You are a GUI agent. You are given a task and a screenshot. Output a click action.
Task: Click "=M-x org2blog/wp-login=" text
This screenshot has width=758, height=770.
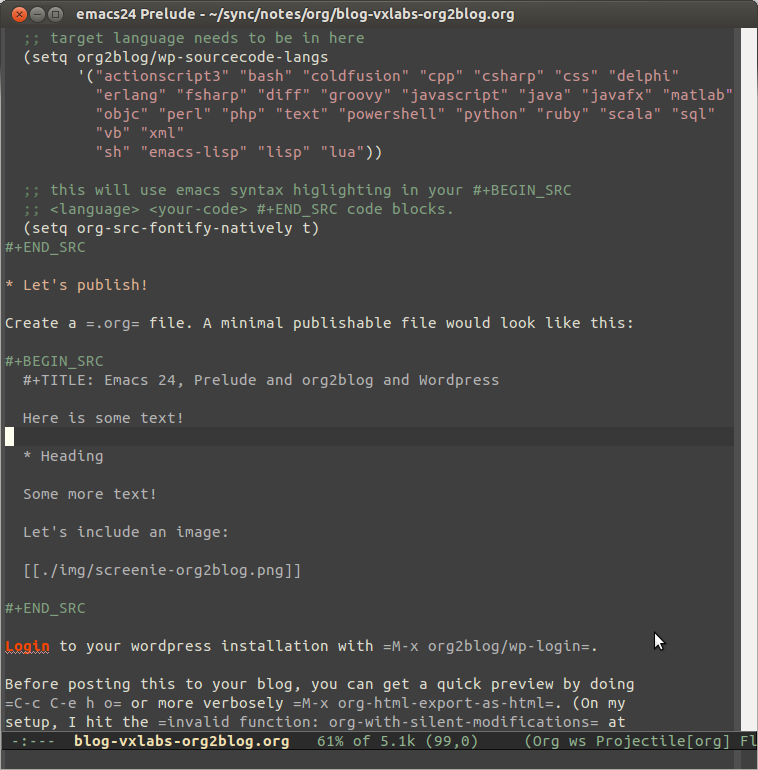[x=487, y=646]
